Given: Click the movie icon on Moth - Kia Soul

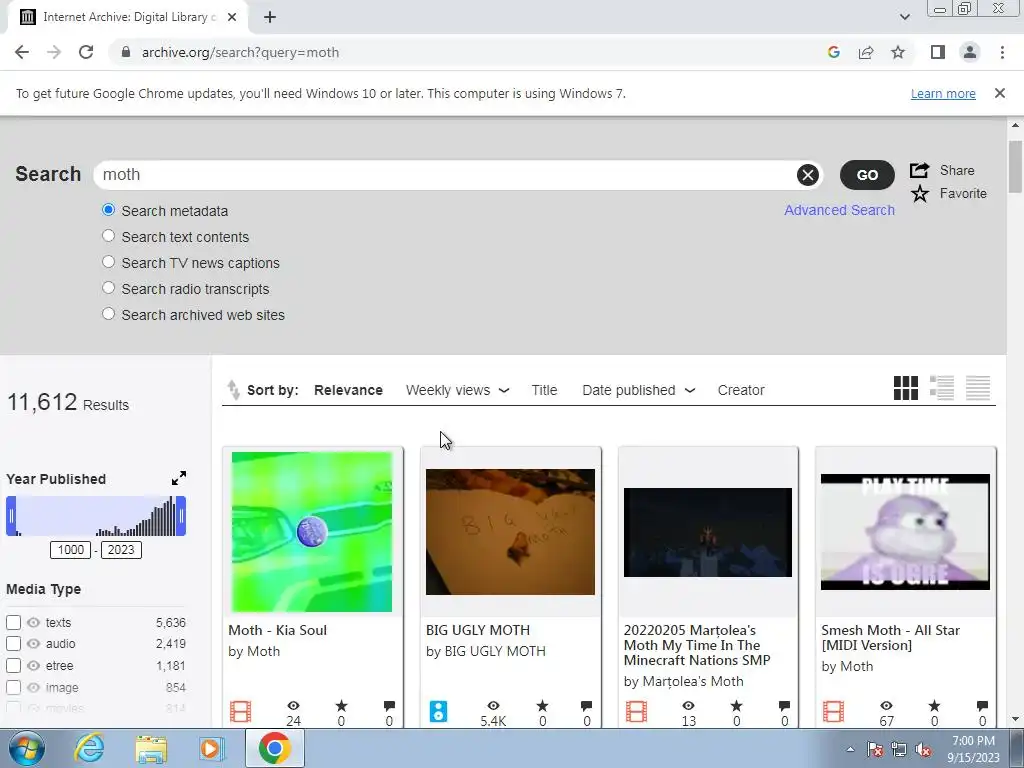Looking at the screenshot, I should click(x=240, y=711).
